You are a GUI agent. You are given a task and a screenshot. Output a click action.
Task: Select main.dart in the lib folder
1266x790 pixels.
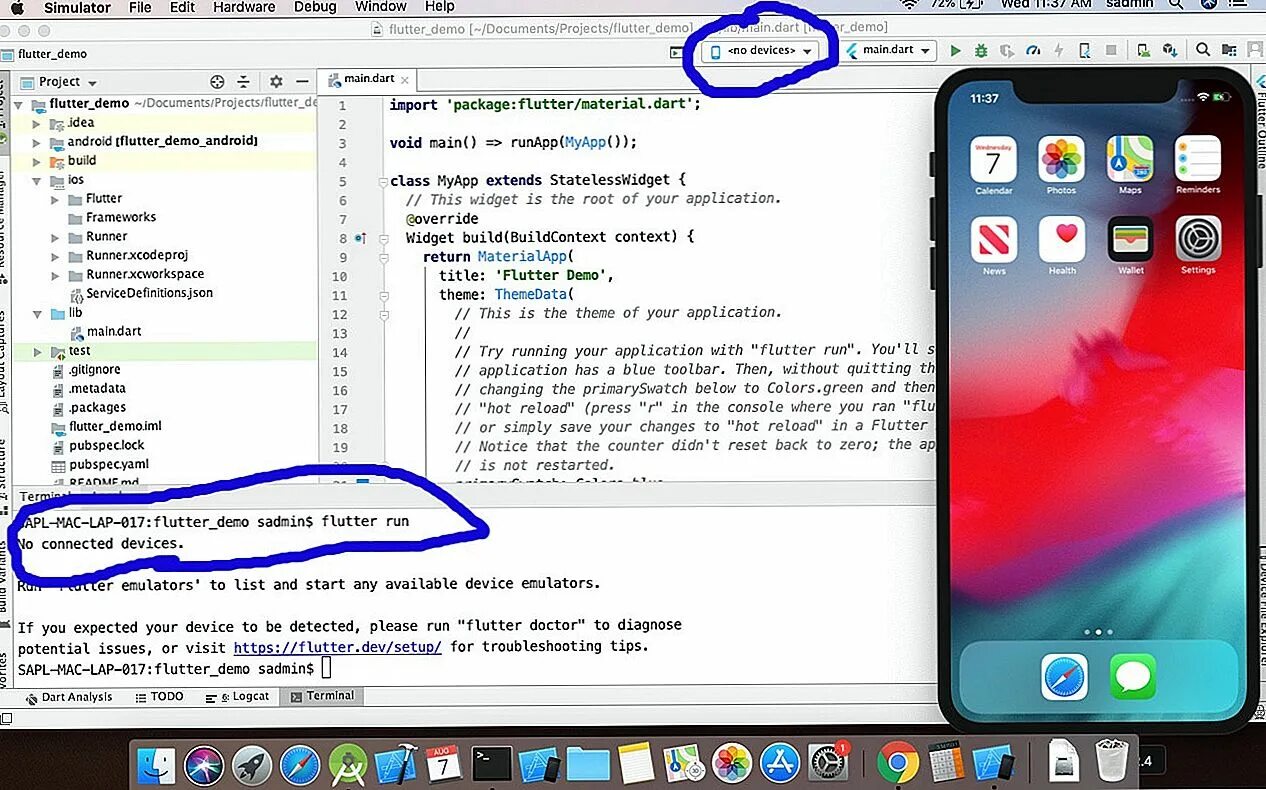tap(113, 332)
